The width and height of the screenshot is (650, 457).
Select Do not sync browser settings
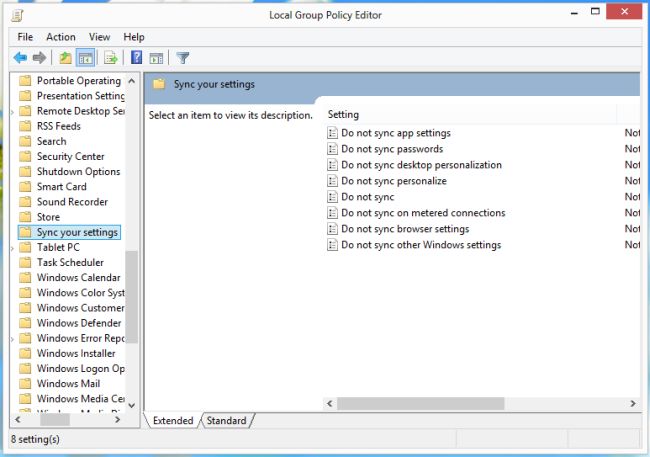405,229
